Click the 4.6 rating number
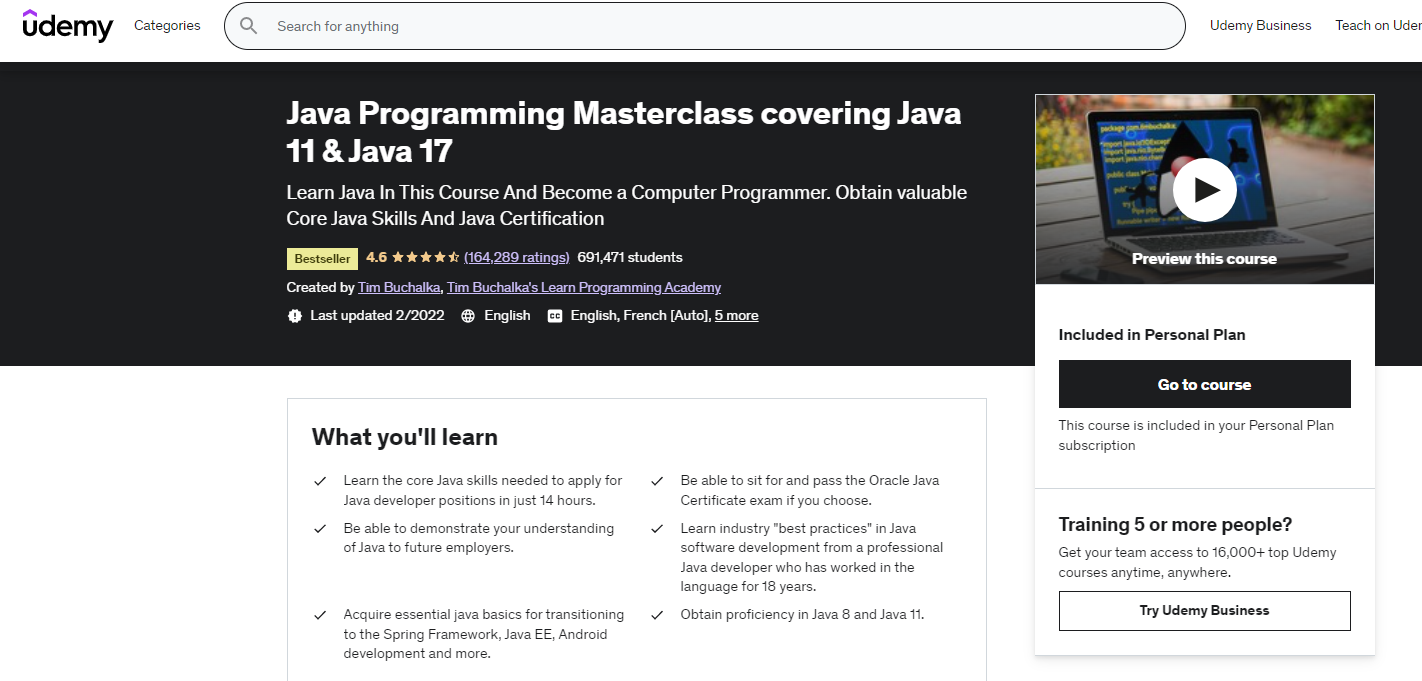Image resolution: width=1422 pixels, height=681 pixels. pos(376,257)
